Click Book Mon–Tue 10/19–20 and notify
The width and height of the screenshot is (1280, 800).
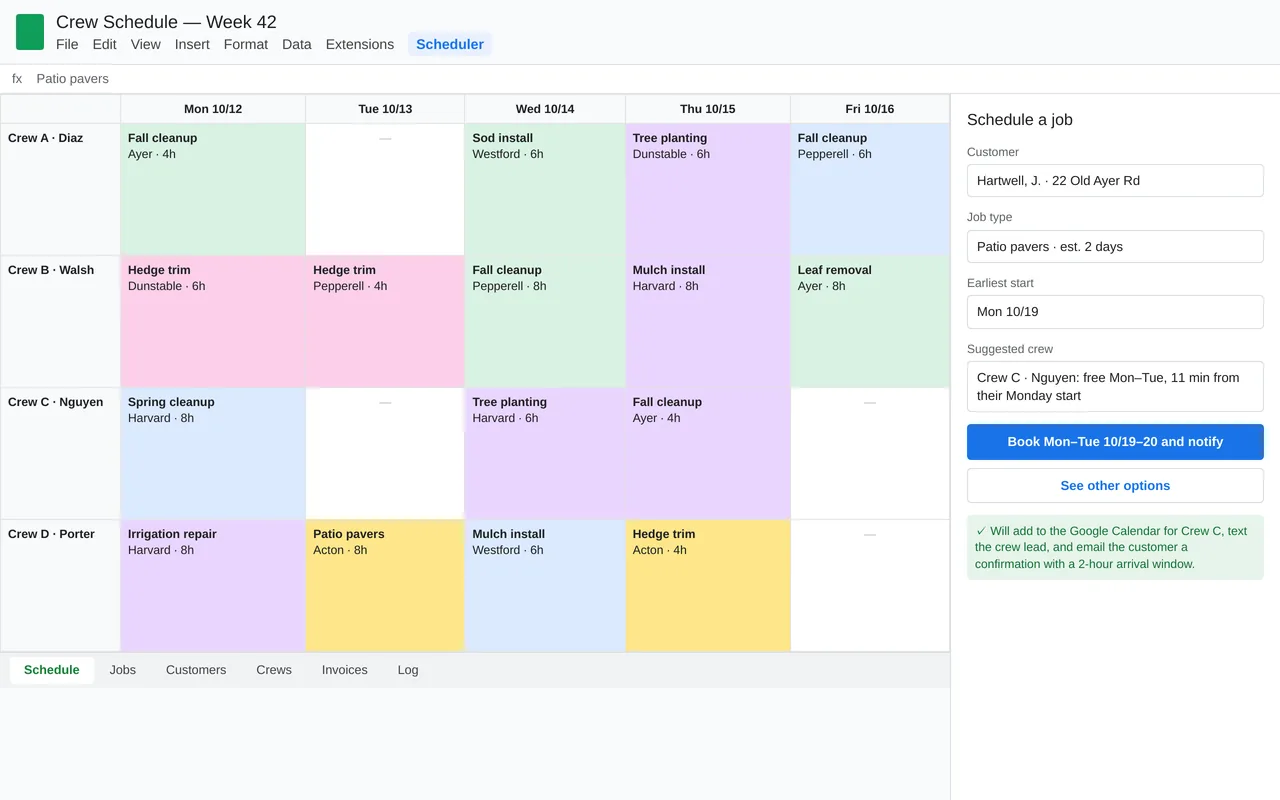tap(1115, 442)
